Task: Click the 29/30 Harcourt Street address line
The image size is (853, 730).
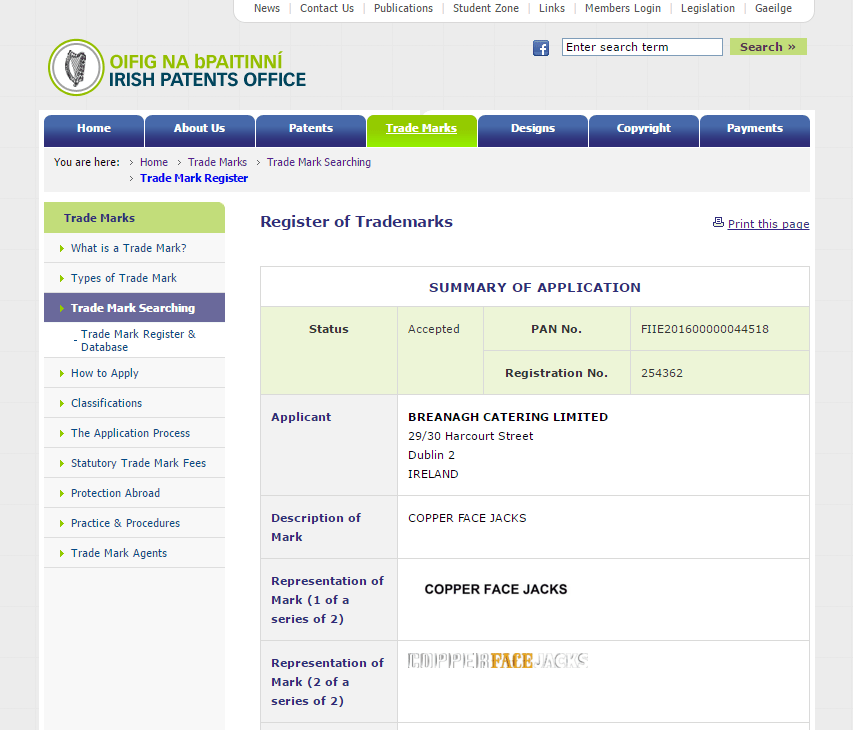Action: click(x=471, y=436)
